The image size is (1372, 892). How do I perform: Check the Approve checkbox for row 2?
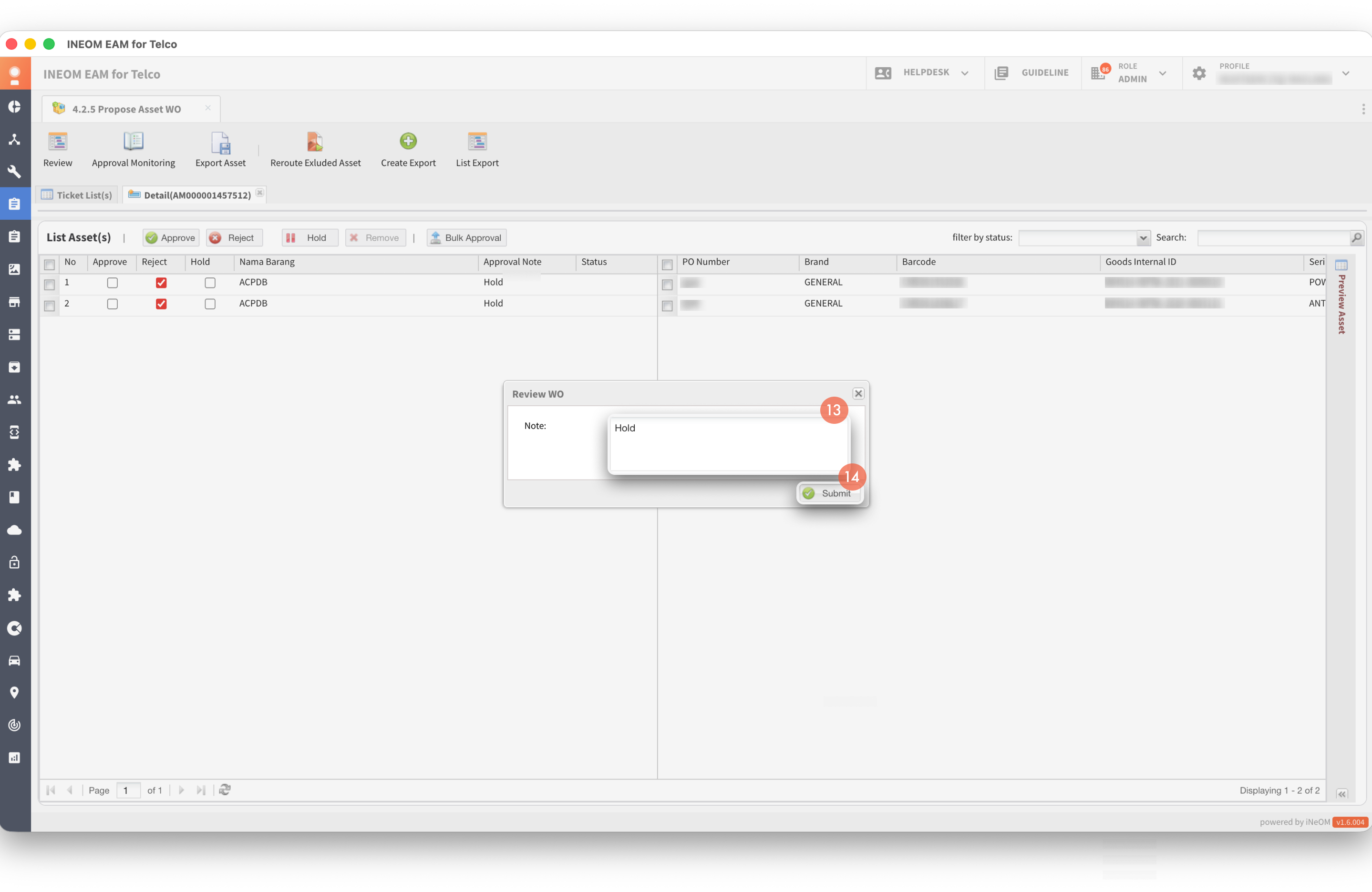pyautogui.click(x=113, y=304)
